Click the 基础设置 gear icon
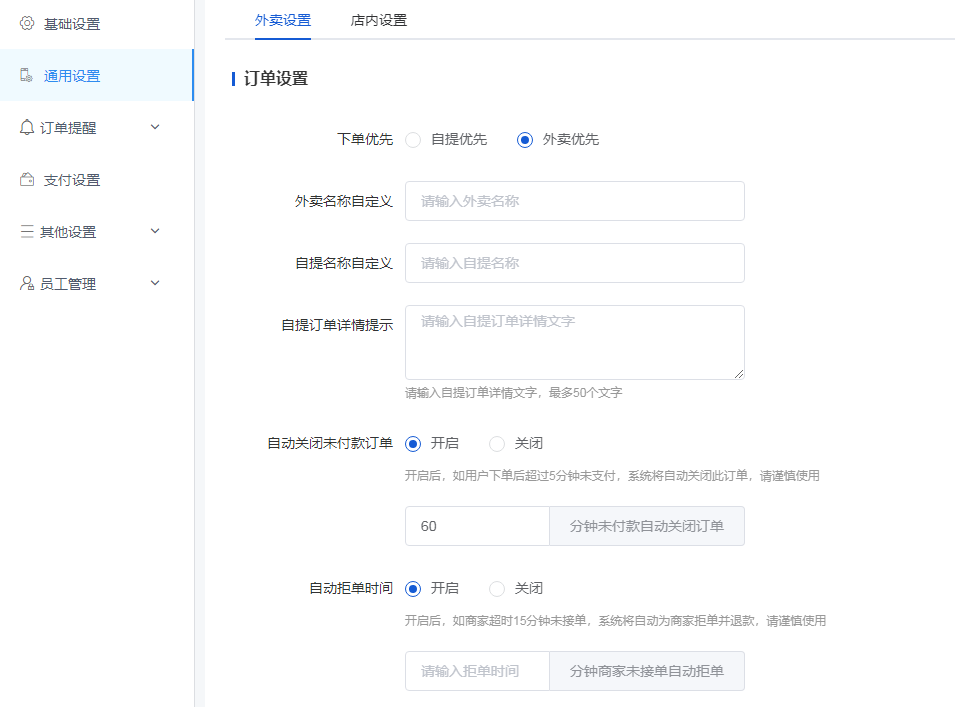This screenshot has width=955, height=707. coord(27,23)
